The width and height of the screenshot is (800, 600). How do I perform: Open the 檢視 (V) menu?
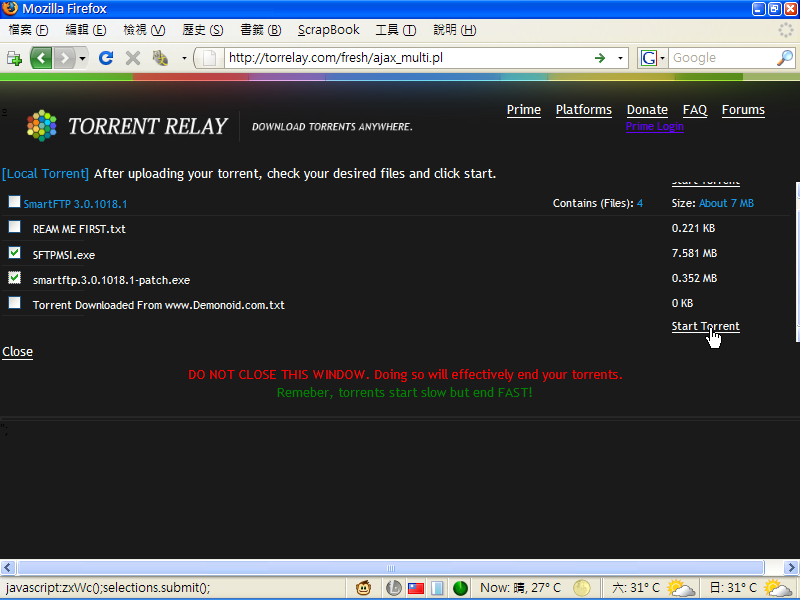coord(144,30)
